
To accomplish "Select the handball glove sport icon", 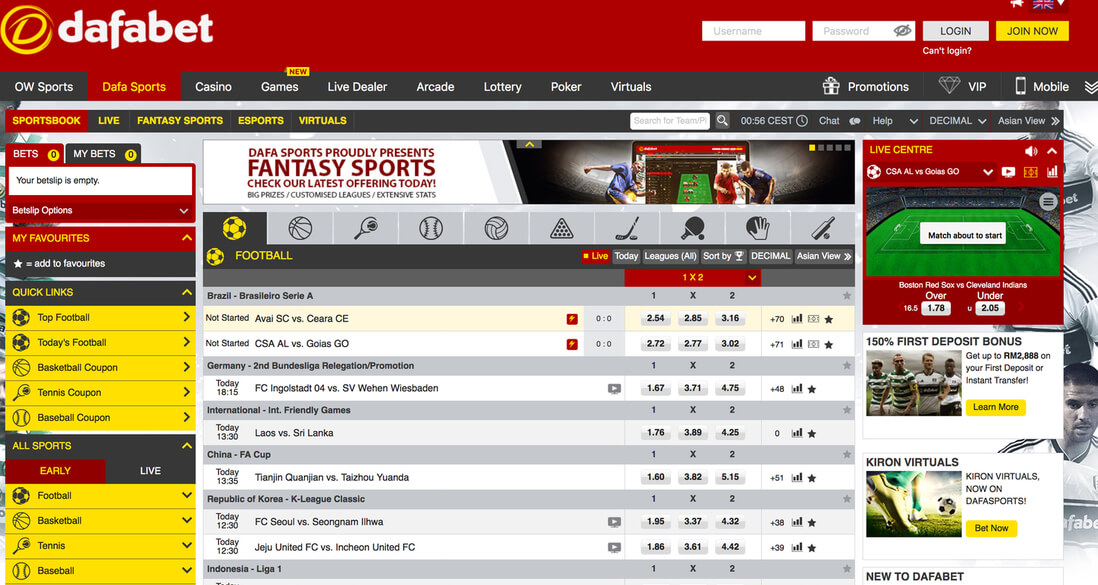I will pyautogui.click(x=758, y=228).
